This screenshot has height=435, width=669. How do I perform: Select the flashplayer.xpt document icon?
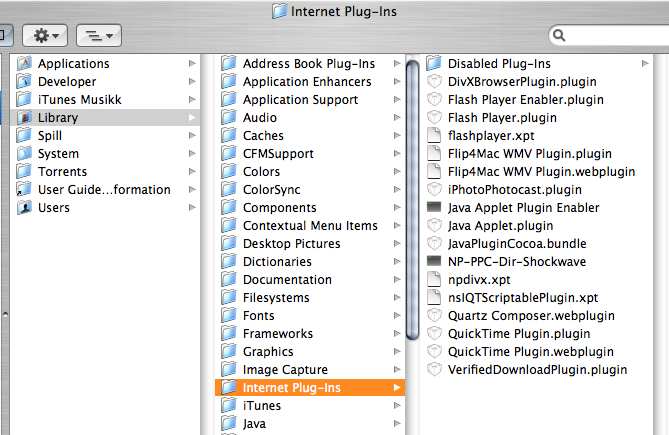[434, 136]
